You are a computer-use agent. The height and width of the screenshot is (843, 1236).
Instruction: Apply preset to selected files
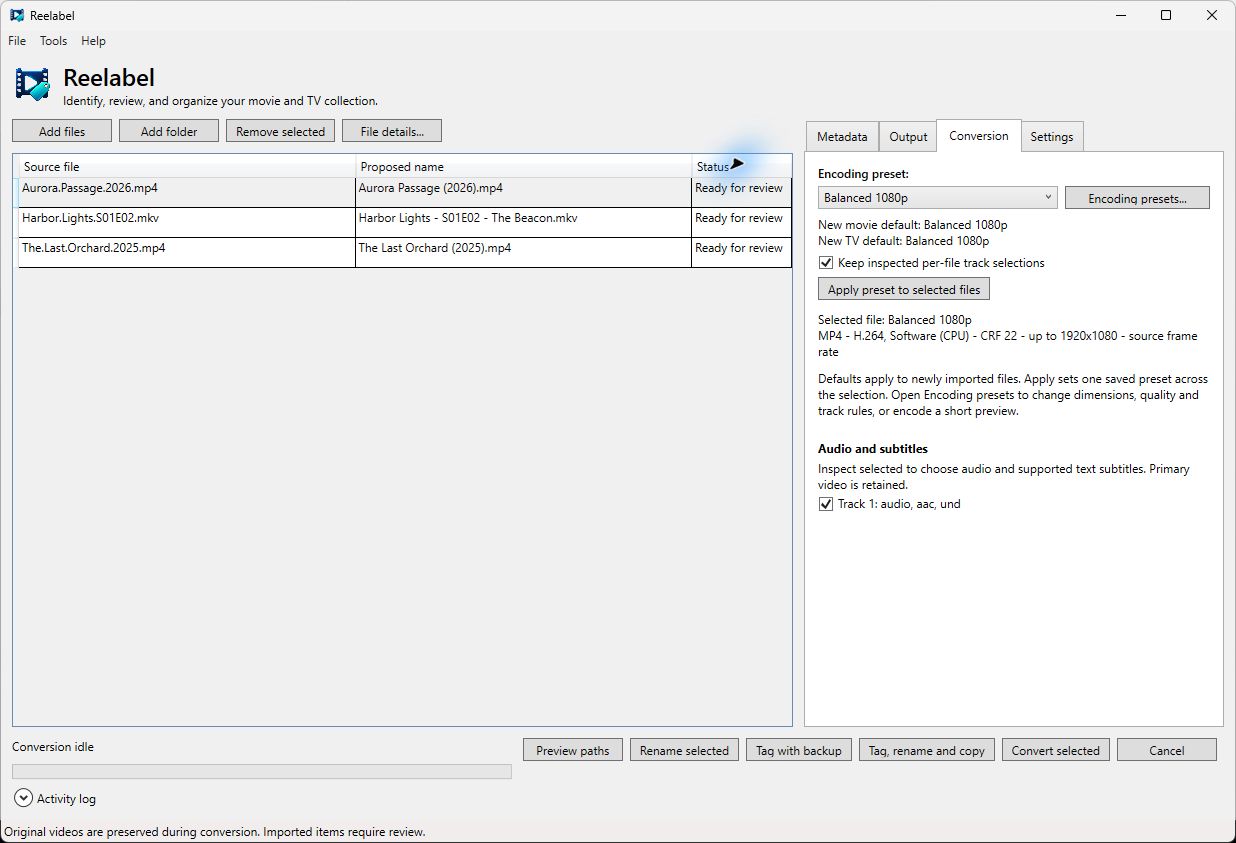tap(904, 289)
